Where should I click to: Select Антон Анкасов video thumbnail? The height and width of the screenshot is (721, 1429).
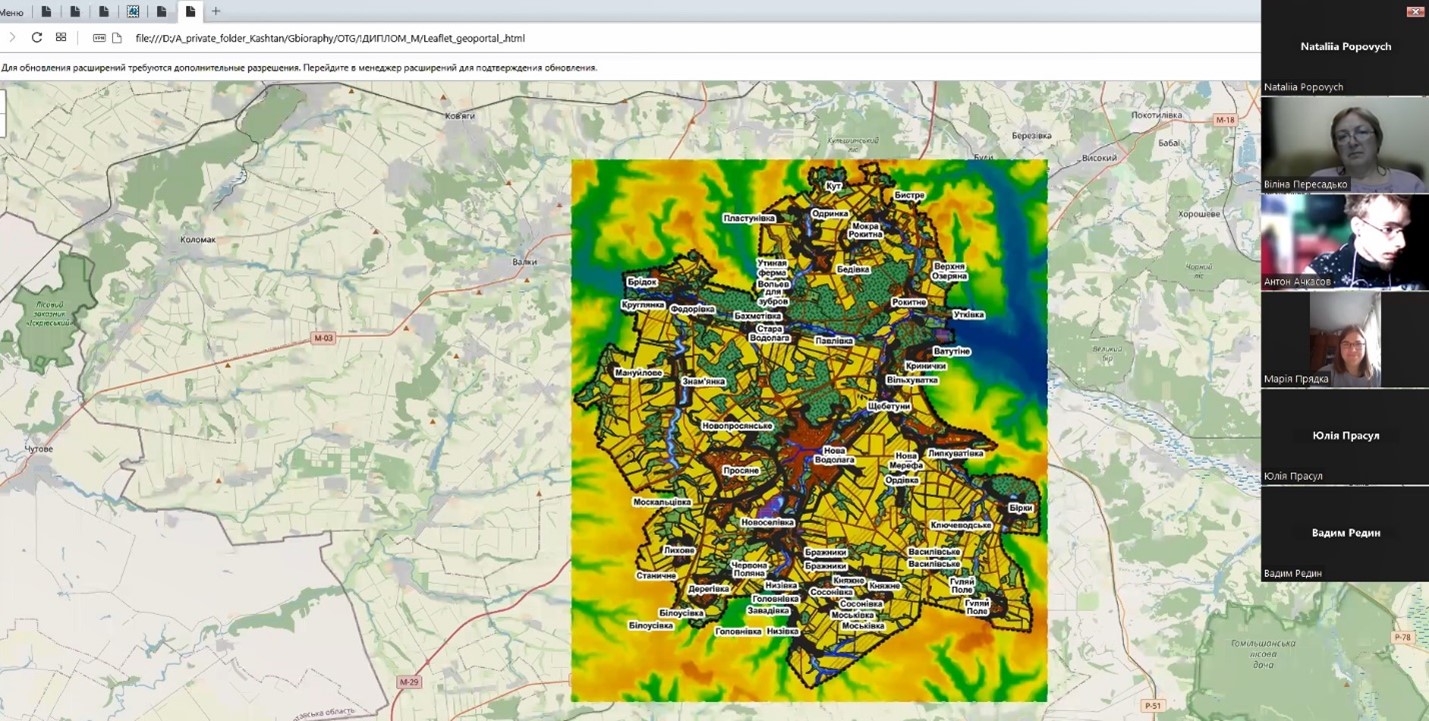coord(1345,241)
